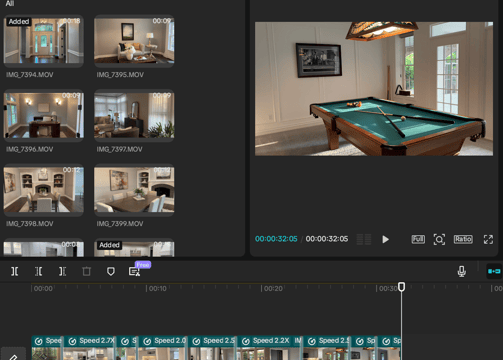The width and height of the screenshot is (503, 360).
Task: Click the playhead handle on the ruler
Action: [402, 287]
